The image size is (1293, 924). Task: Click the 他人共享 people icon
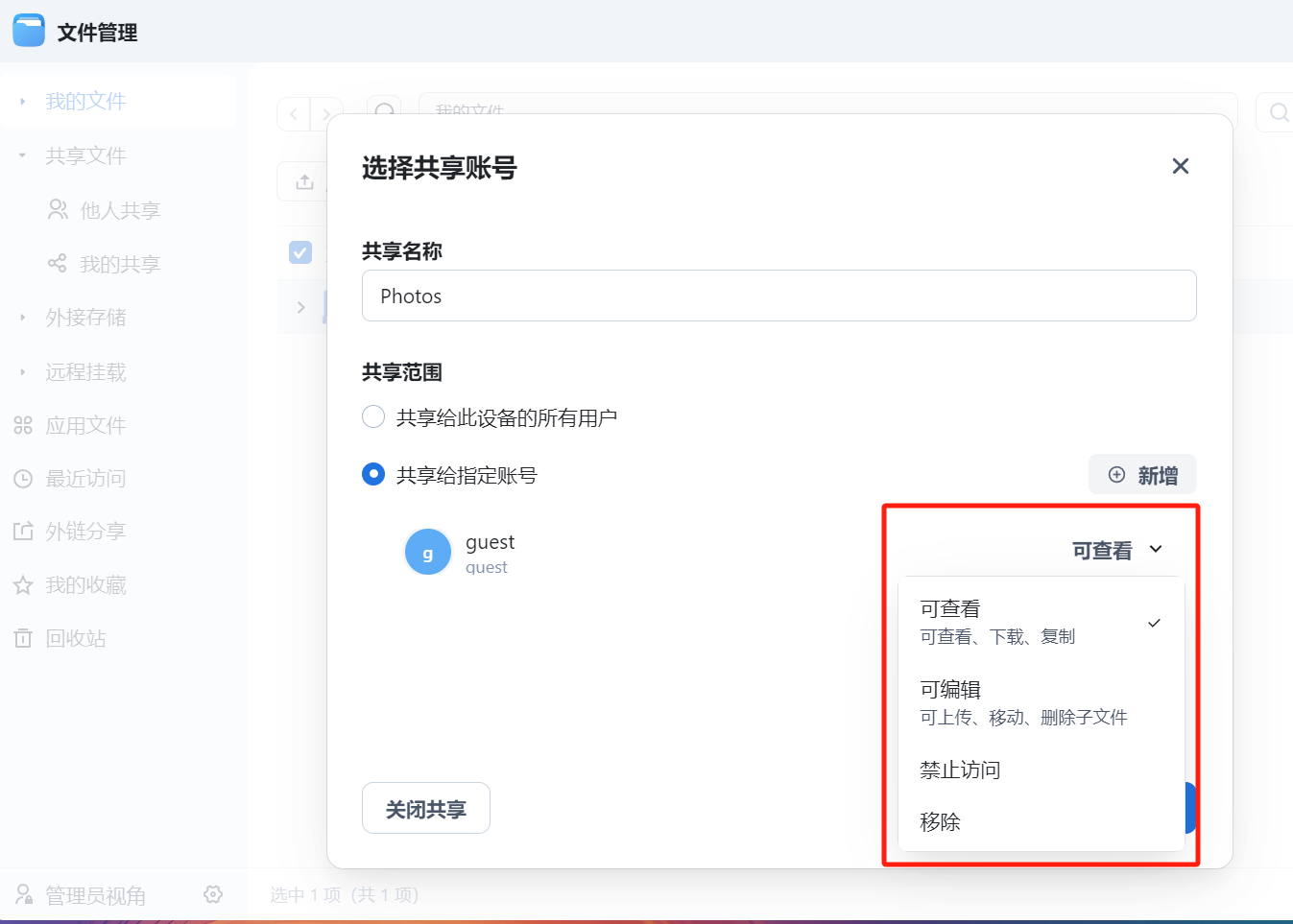[58, 209]
